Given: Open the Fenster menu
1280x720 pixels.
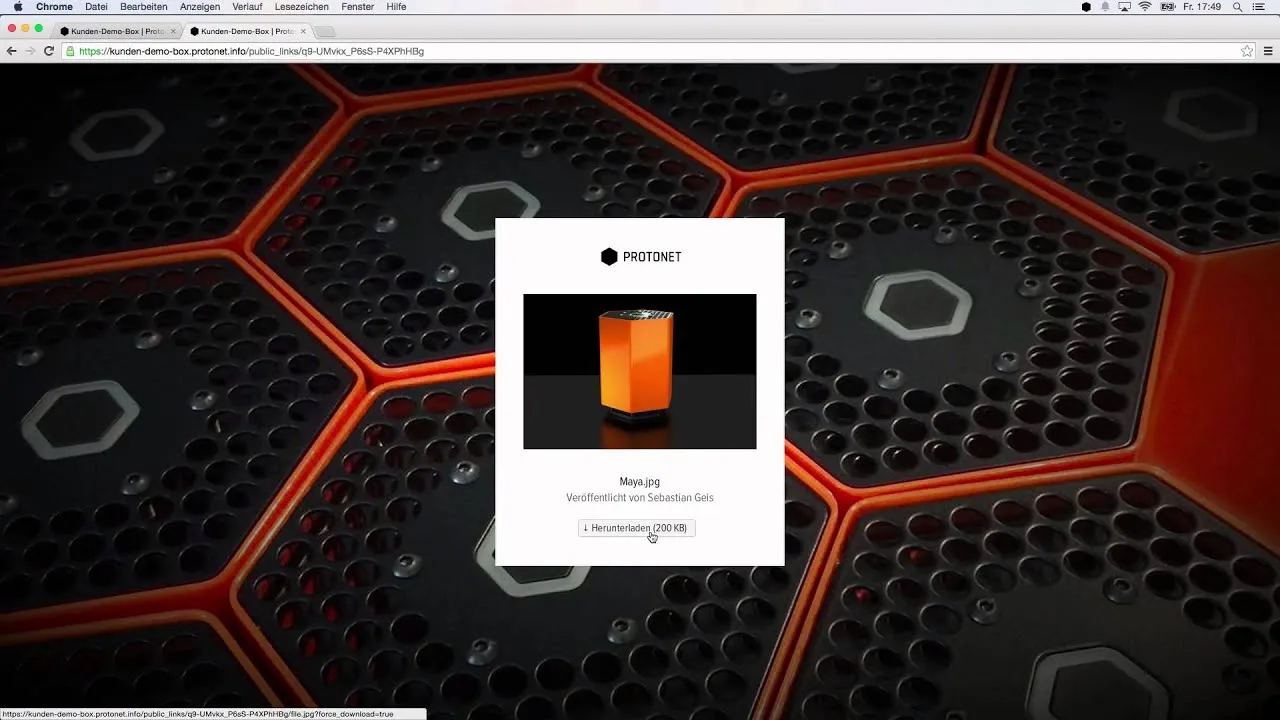Looking at the screenshot, I should (x=358, y=7).
